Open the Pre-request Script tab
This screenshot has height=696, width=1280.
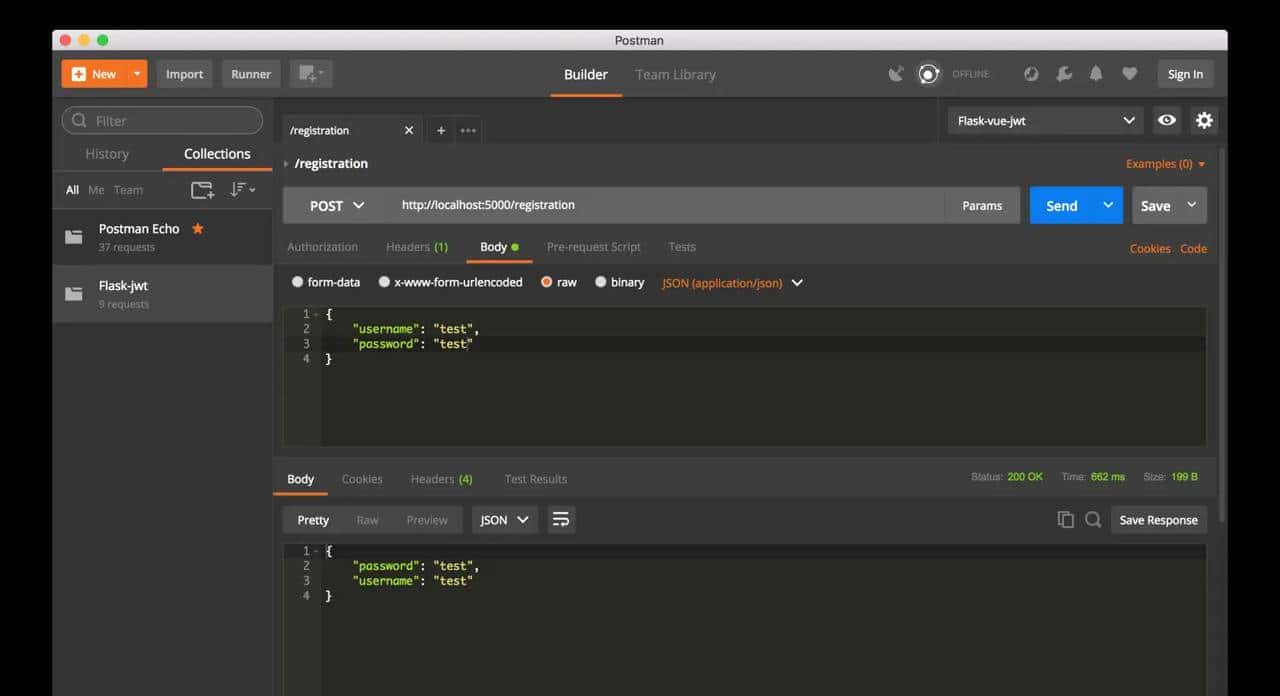593,247
